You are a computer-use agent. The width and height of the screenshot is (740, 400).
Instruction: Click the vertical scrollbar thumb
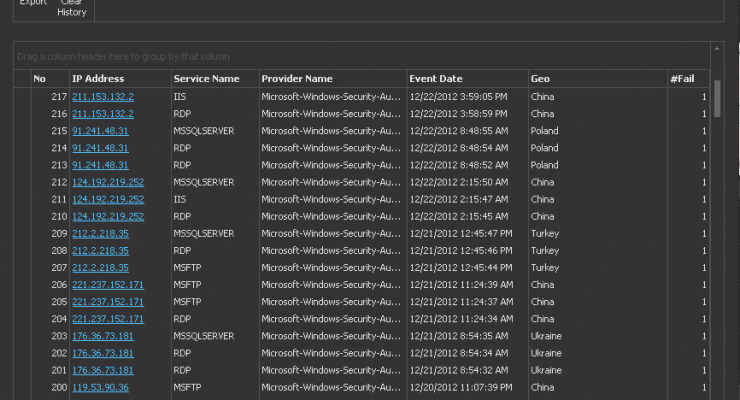point(717,98)
